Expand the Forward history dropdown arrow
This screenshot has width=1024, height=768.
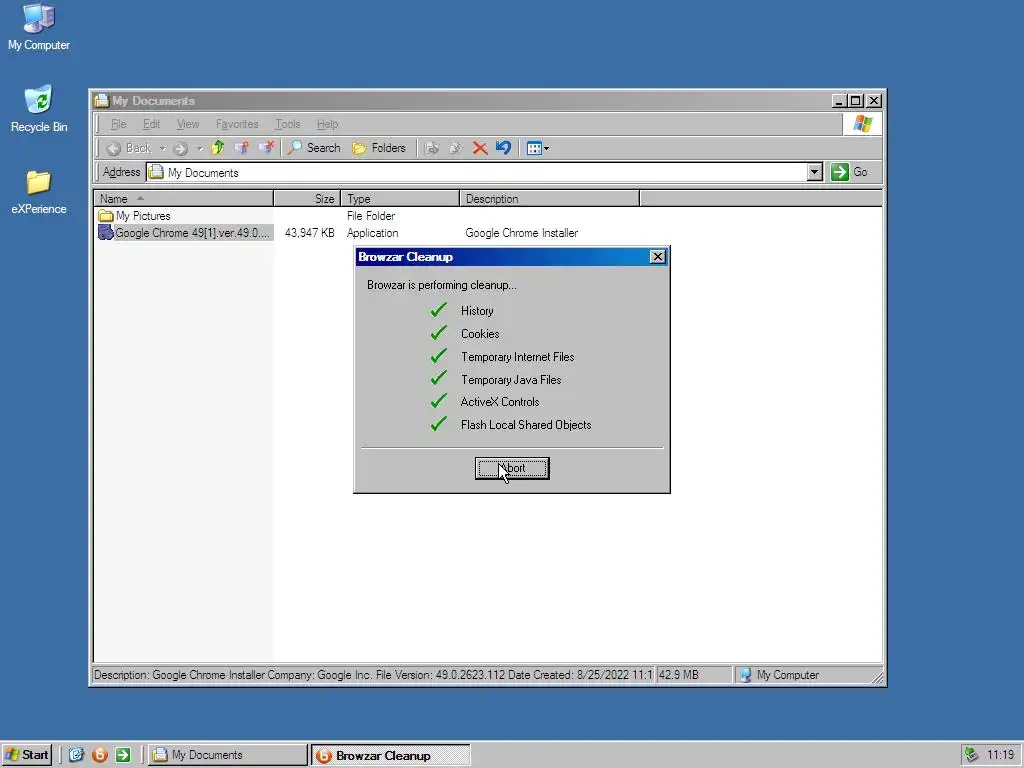[x=200, y=148]
